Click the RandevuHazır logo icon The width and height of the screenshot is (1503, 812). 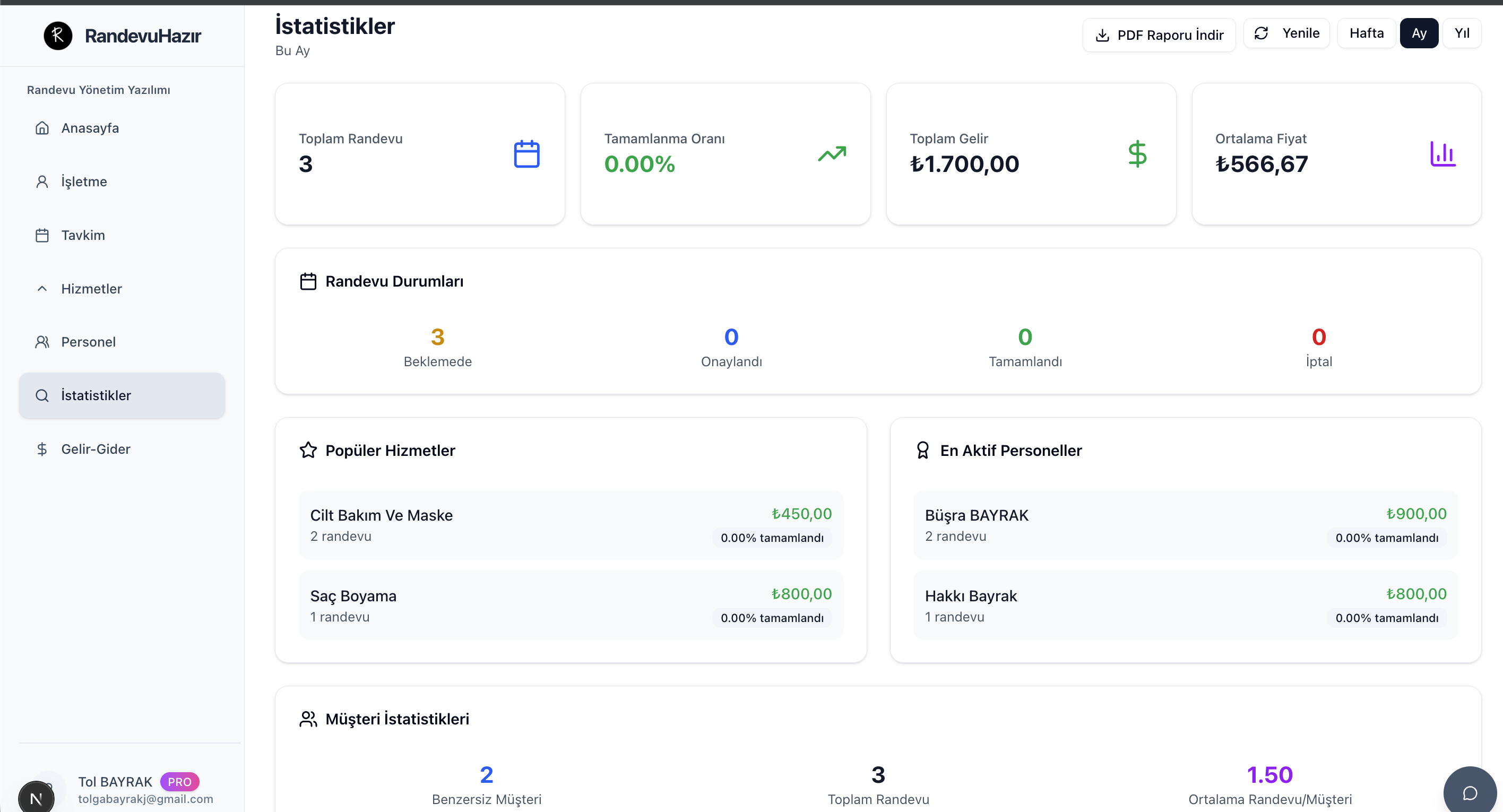coord(58,36)
